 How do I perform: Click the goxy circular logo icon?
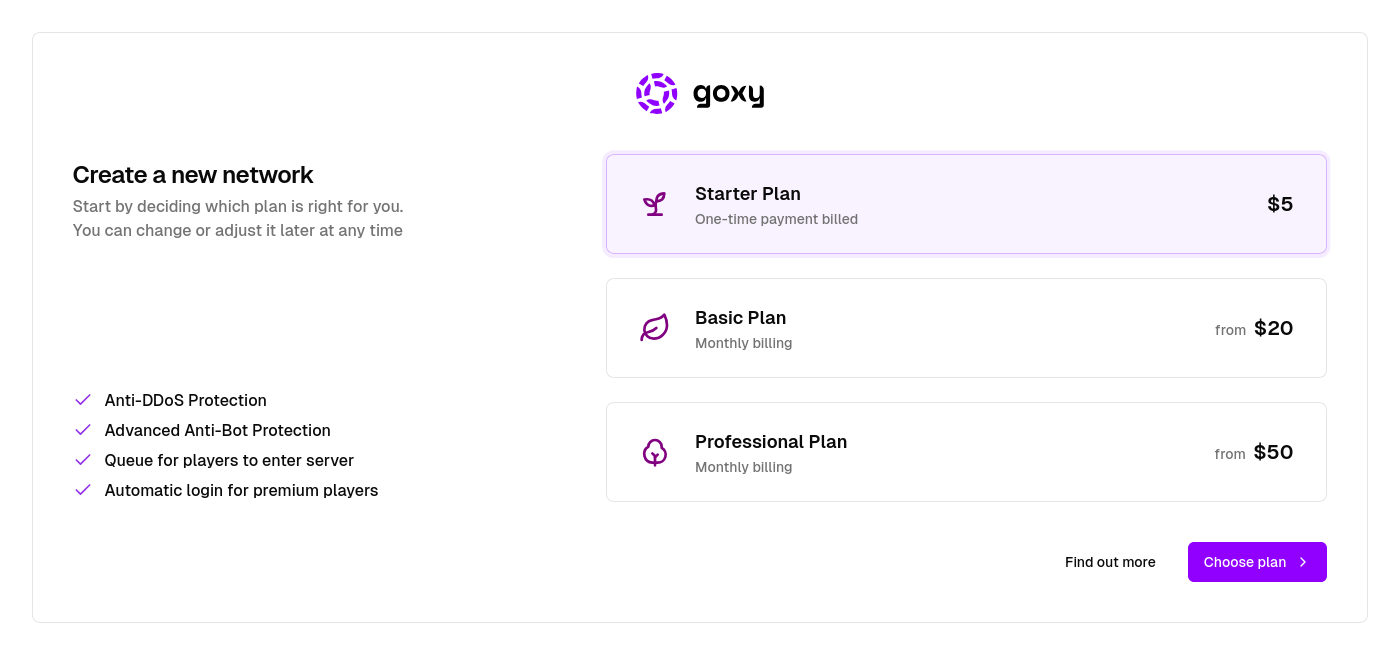click(x=656, y=93)
